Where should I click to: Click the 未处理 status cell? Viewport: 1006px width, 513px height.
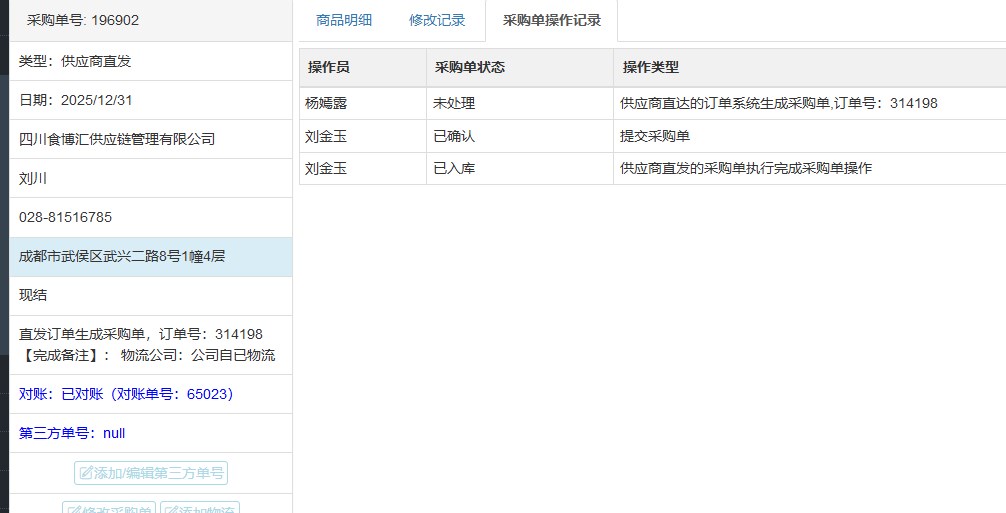454,103
